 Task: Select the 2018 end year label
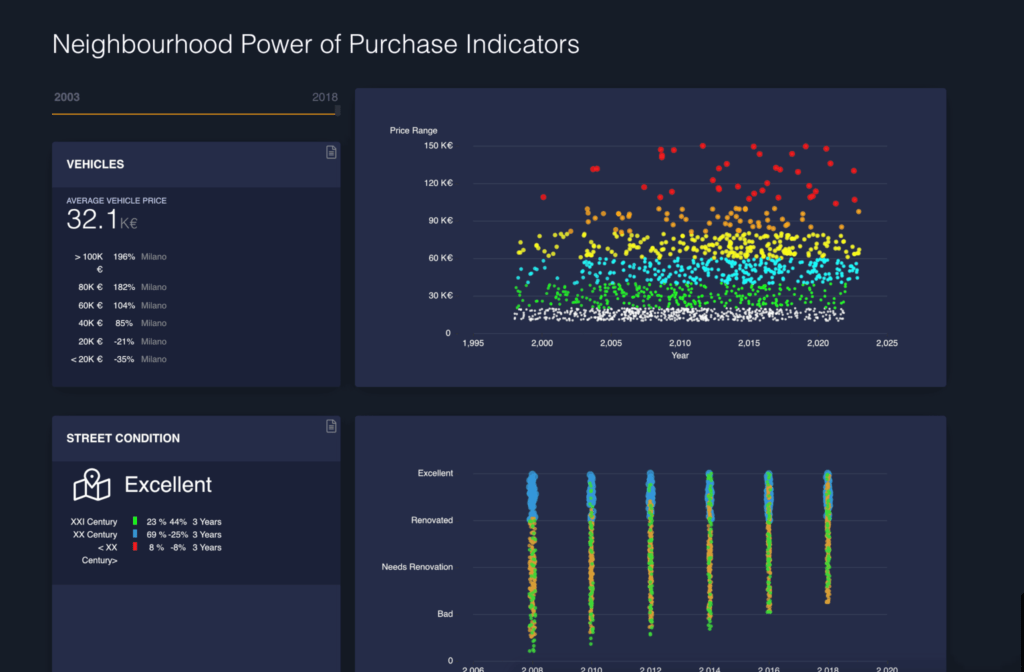coord(324,98)
